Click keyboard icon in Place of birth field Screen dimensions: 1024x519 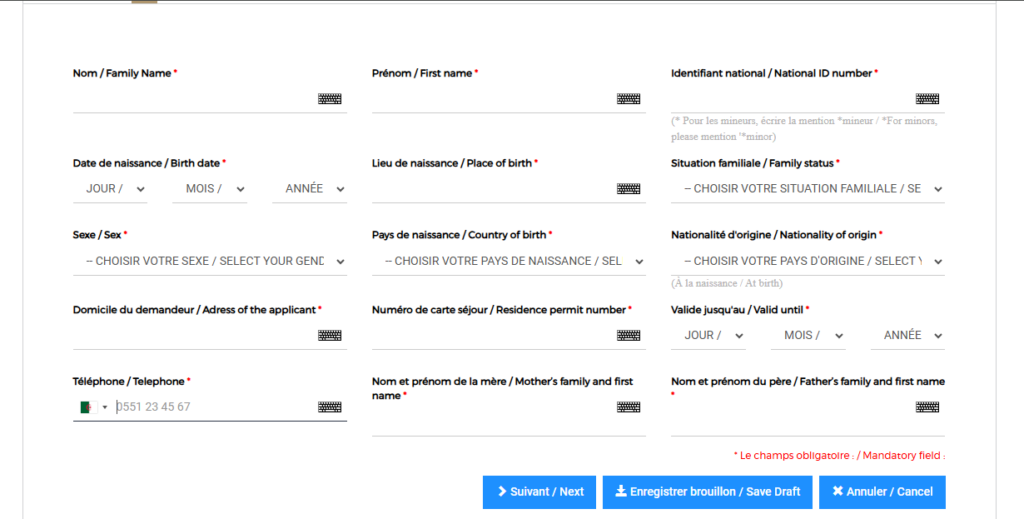(628, 189)
